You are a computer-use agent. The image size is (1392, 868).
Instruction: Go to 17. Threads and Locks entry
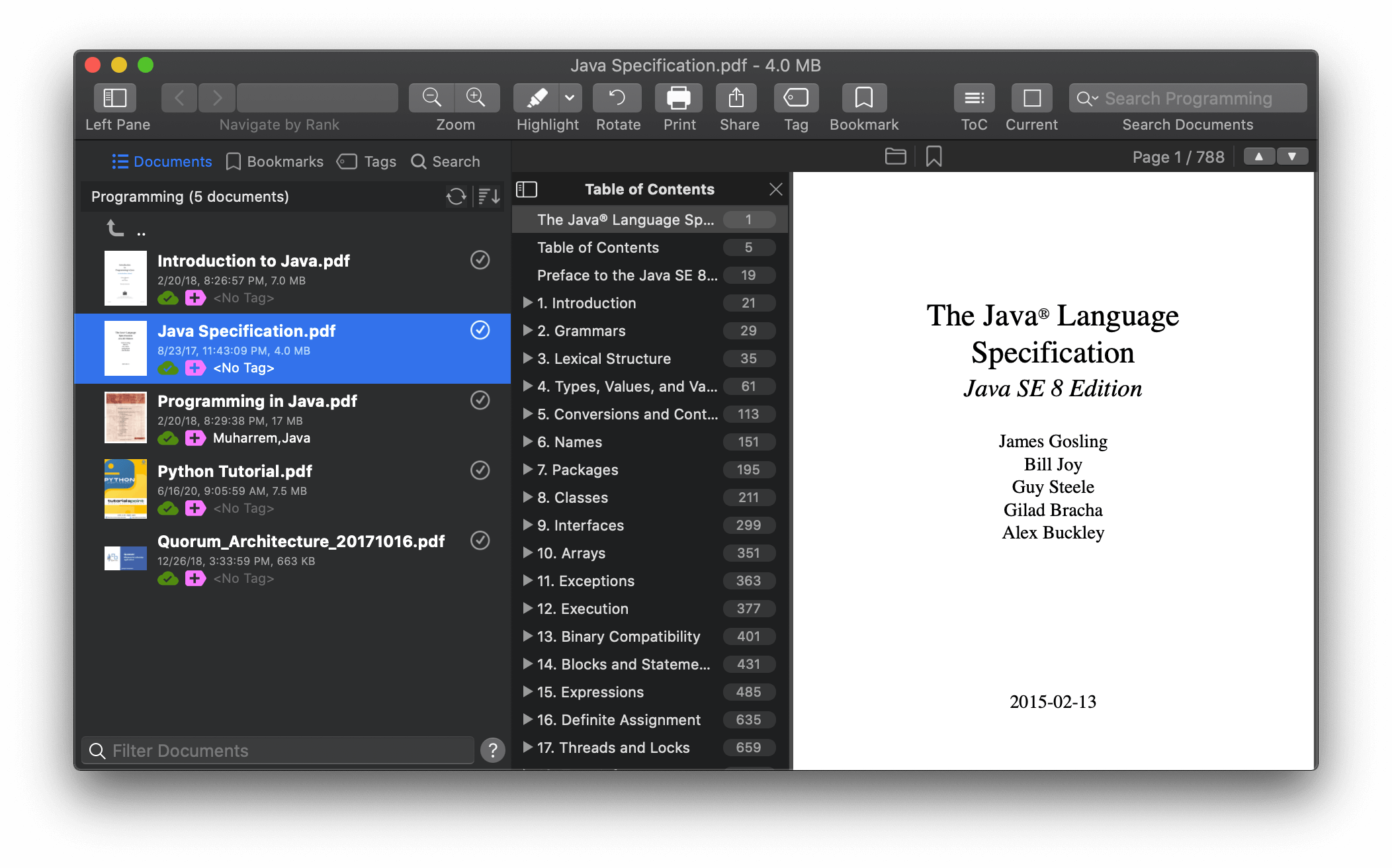coord(650,748)
